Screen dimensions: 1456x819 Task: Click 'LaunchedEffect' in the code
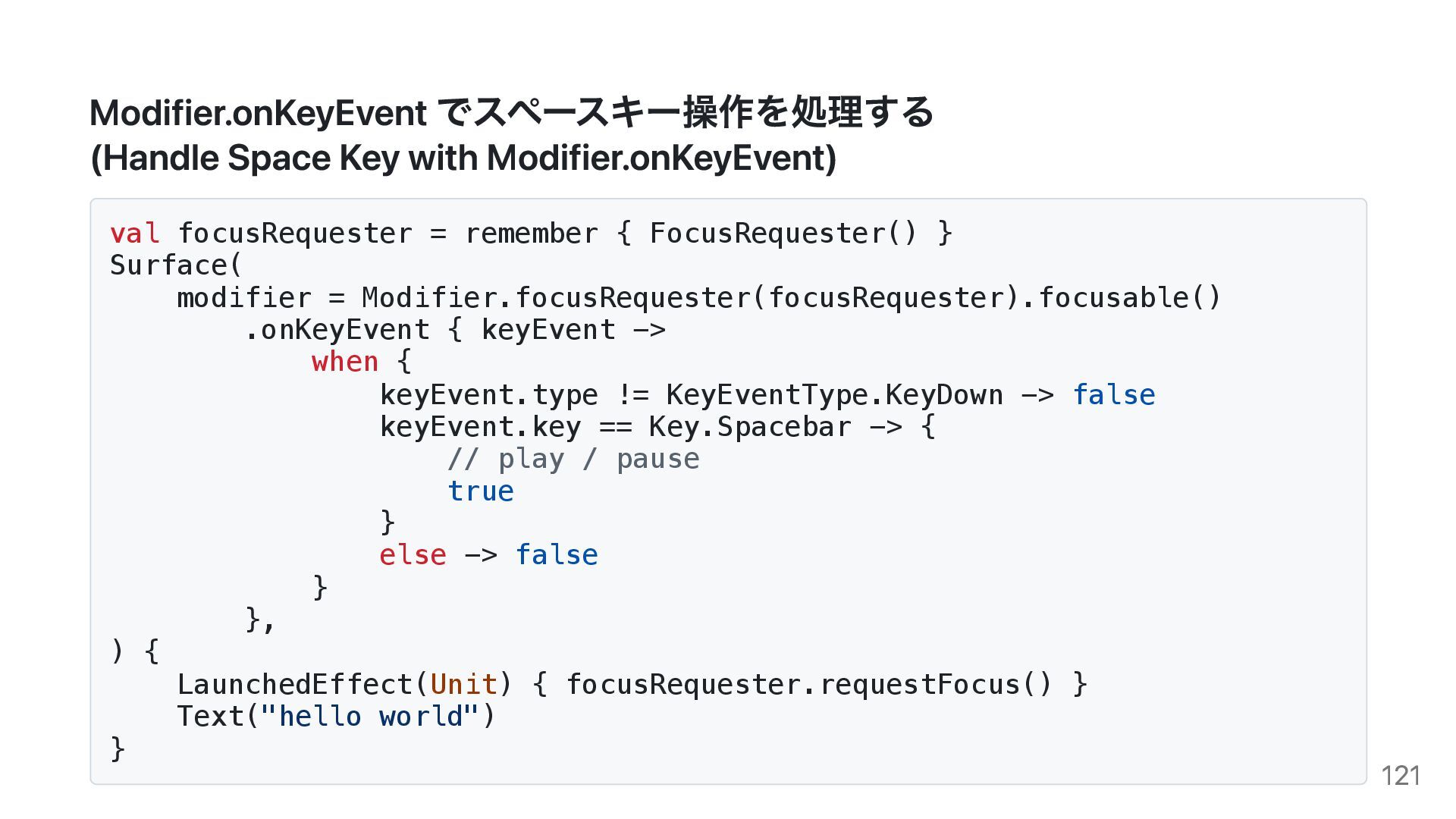295,684
